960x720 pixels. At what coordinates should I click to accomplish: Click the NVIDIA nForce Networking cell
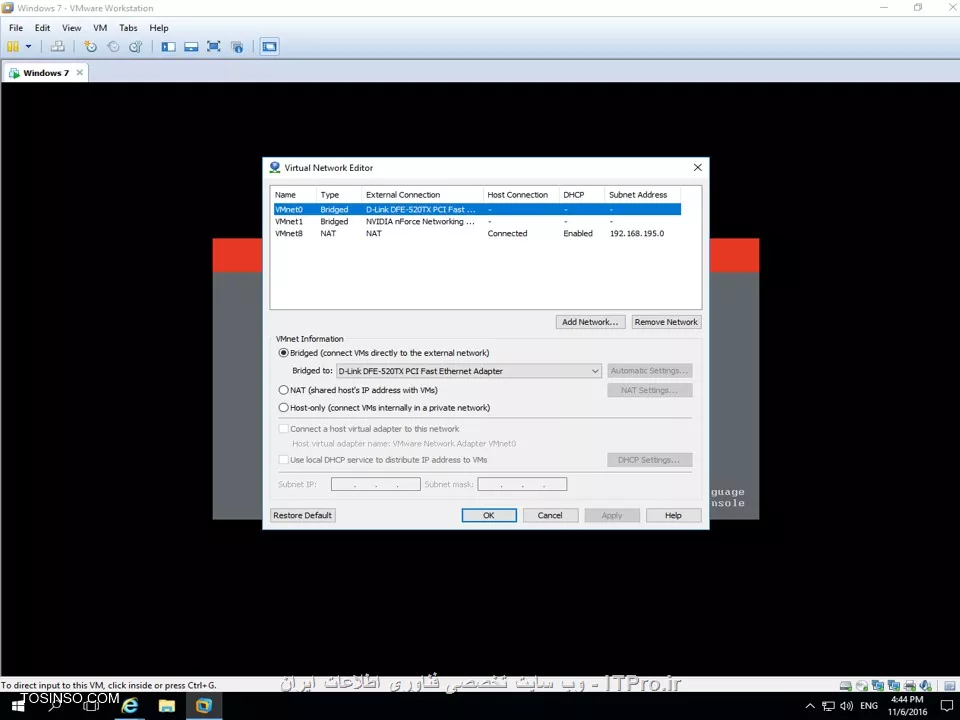[x=420, y=222]
